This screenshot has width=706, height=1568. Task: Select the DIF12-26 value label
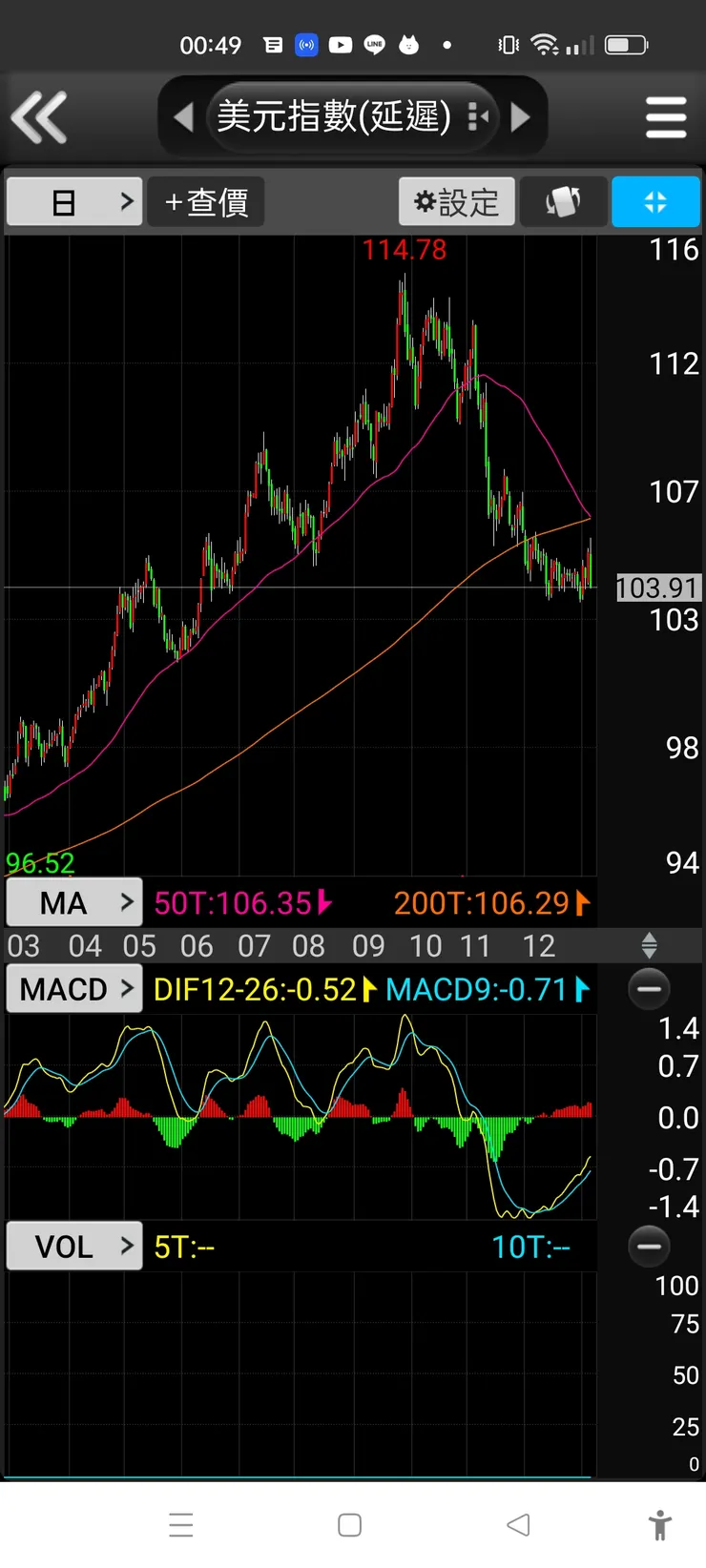[x=255, y=990]
